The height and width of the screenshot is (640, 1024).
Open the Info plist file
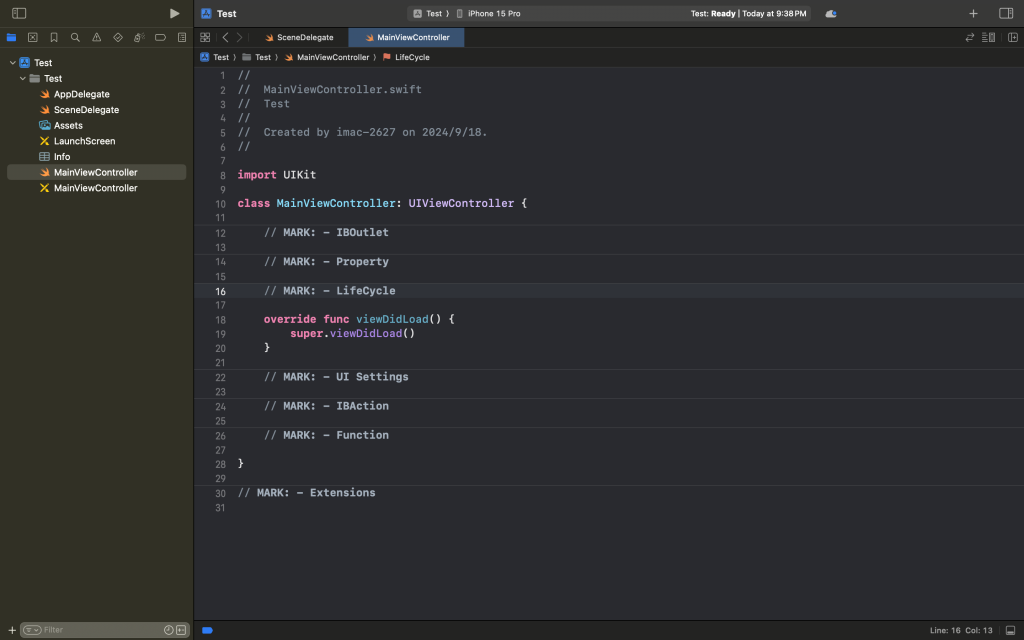(x=62, y=157)
